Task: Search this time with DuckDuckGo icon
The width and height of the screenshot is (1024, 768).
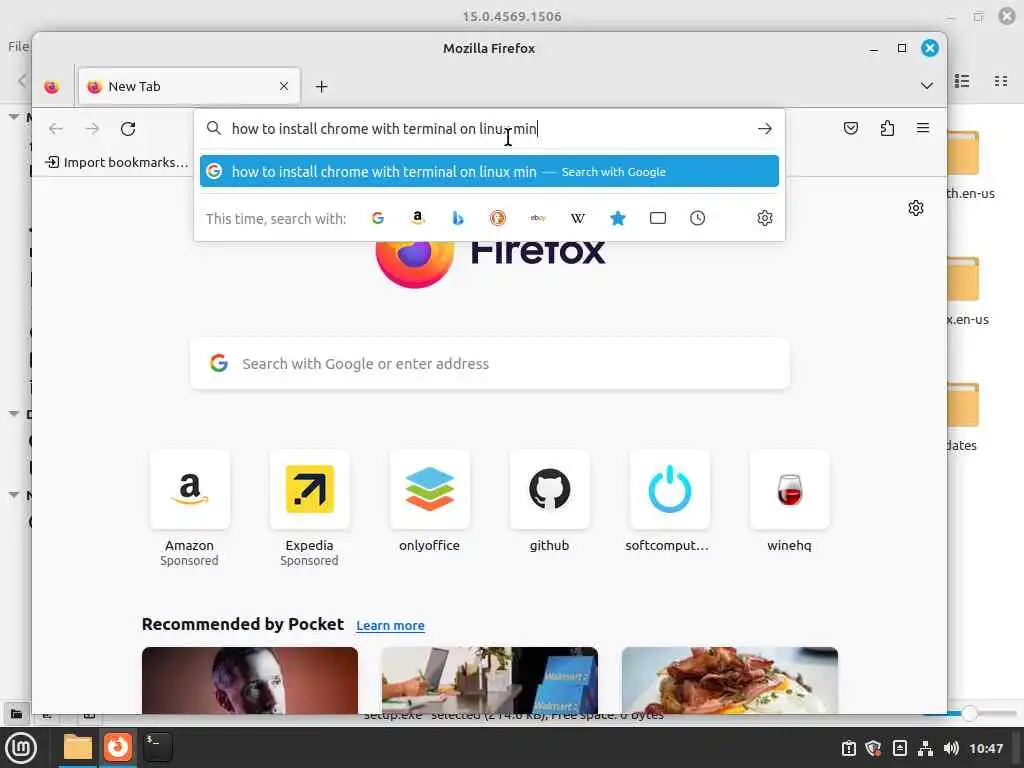Action: point(498,218)
